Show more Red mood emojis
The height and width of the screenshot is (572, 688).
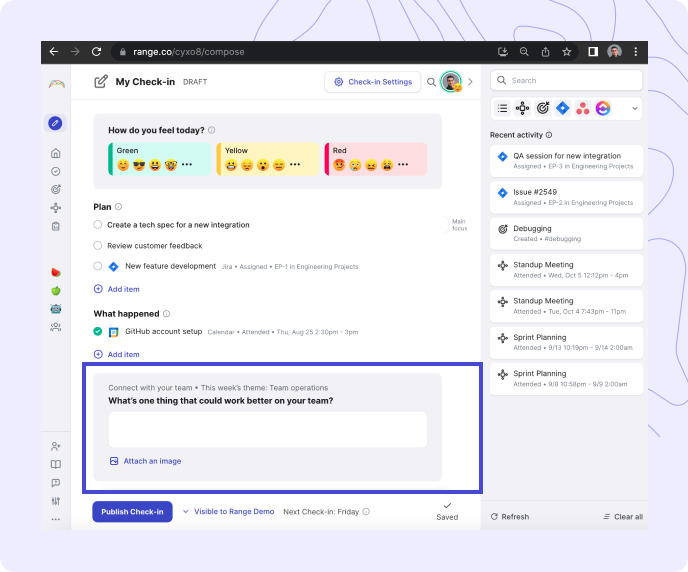coord(403,164)
